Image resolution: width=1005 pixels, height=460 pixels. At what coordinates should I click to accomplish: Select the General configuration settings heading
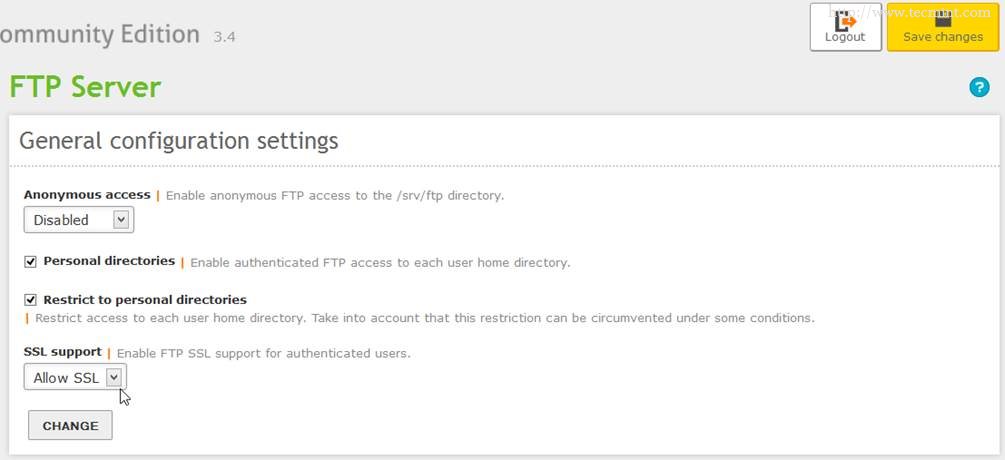179,140
